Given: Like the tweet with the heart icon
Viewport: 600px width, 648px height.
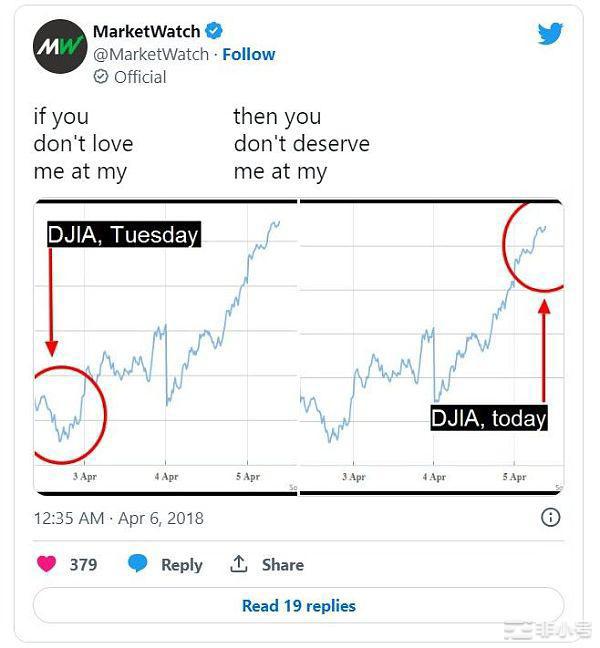Looking at the screenshot, I should point(46,564).
